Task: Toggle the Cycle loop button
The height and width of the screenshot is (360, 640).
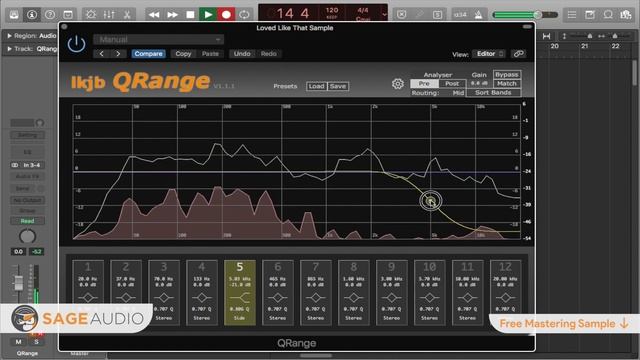Action: pyautogui.click(x=244, y=15)
